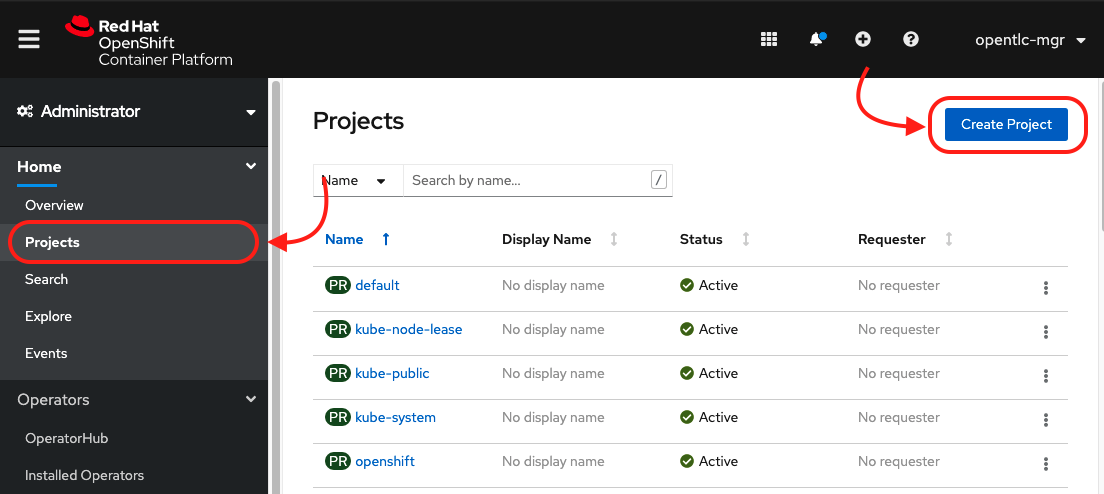
Task: Open the Administrator perspective switcher
Action: tap(136, 111)
